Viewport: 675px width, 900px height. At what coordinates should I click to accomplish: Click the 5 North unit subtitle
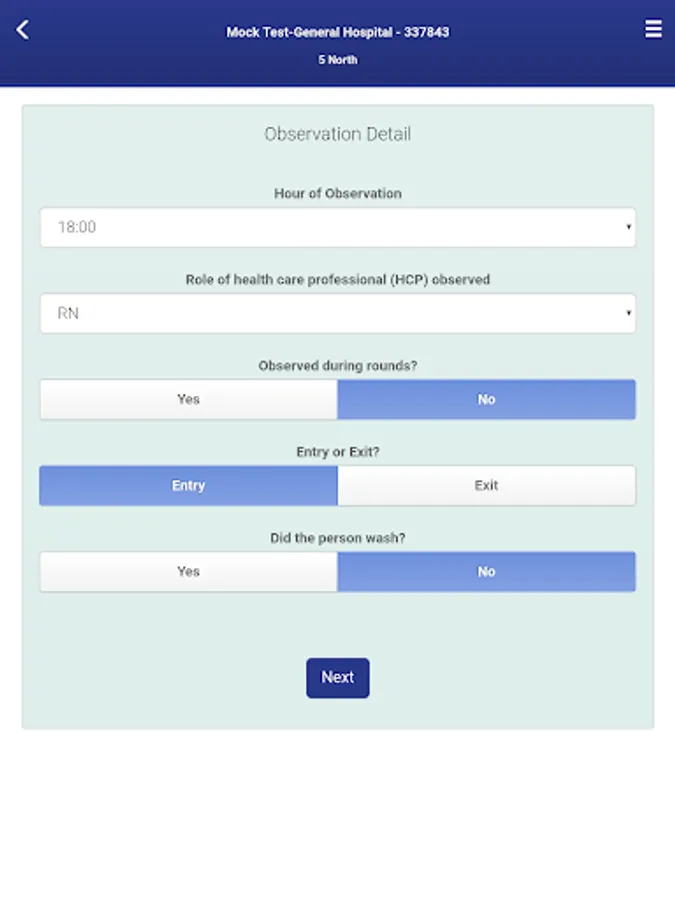click(337, 60)
